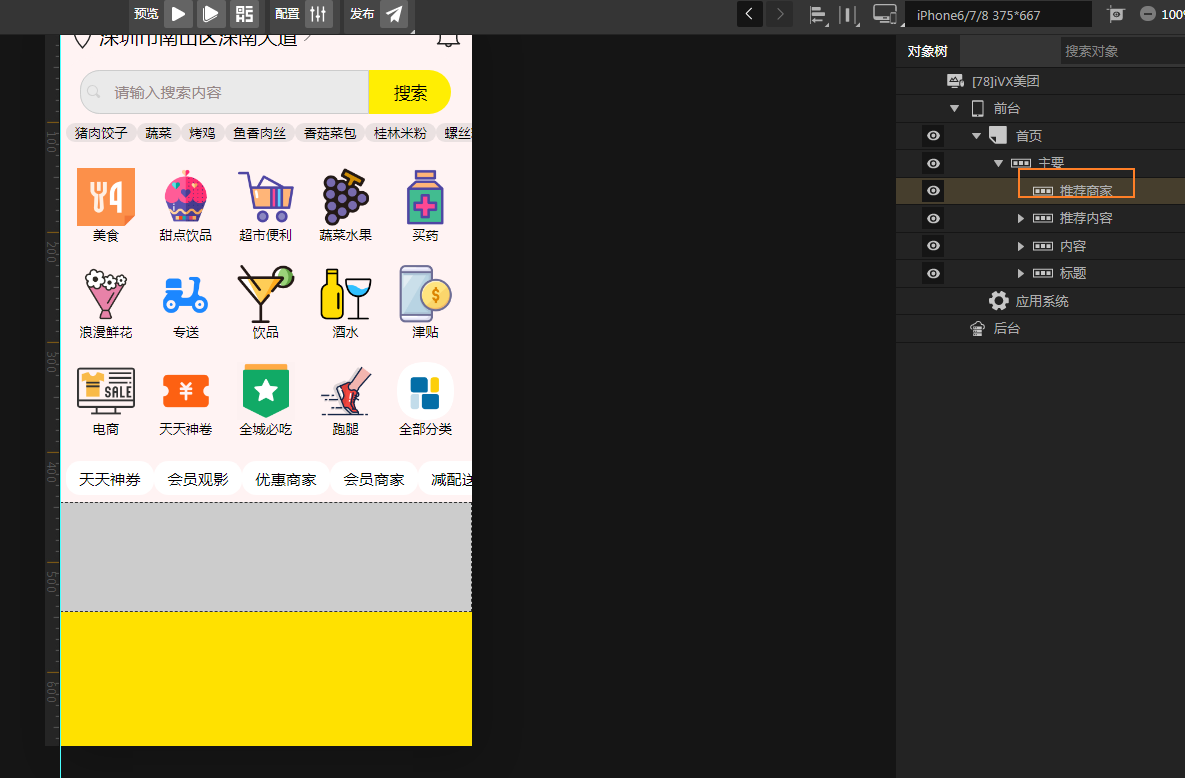
Task: Switch to the 对象树 tab
Action: tap(927, 50)
